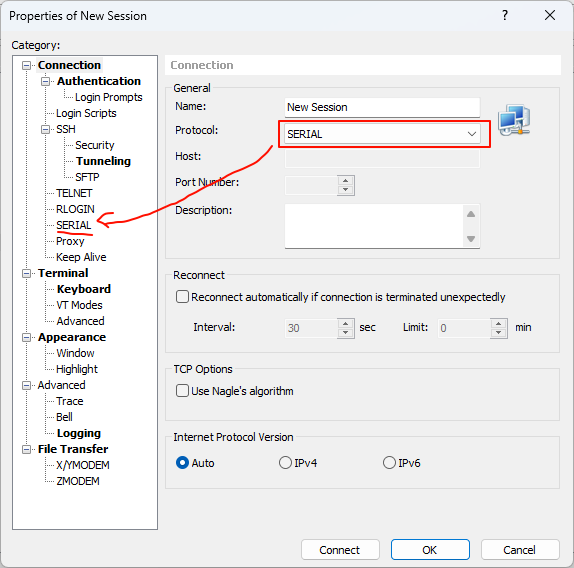Select Bell tree item

coord(64,417)
